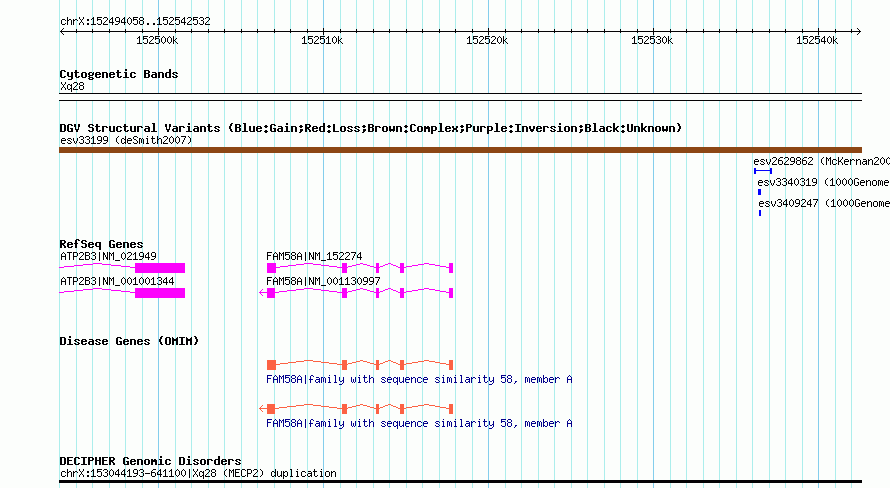Image resolution: width=890 pixels, height=488 pixels.
Task: Open the lower FAM58A family with sequence similarity link
Action: coord(419,423)
